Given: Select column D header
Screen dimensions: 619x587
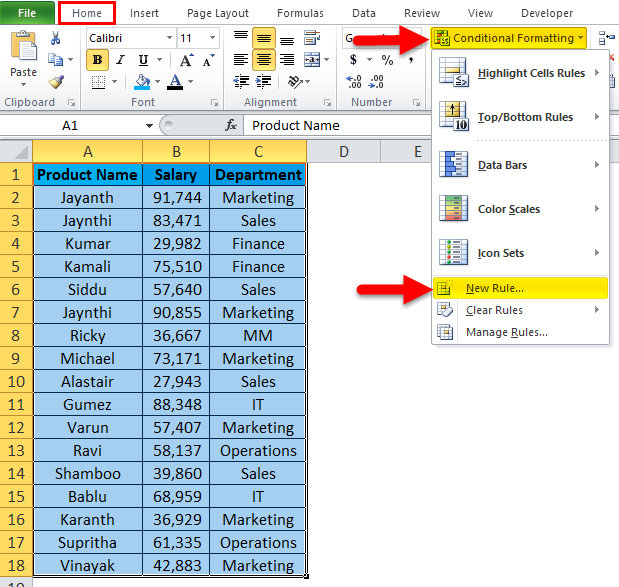Looking at the screenshot, I should point(343,152).
